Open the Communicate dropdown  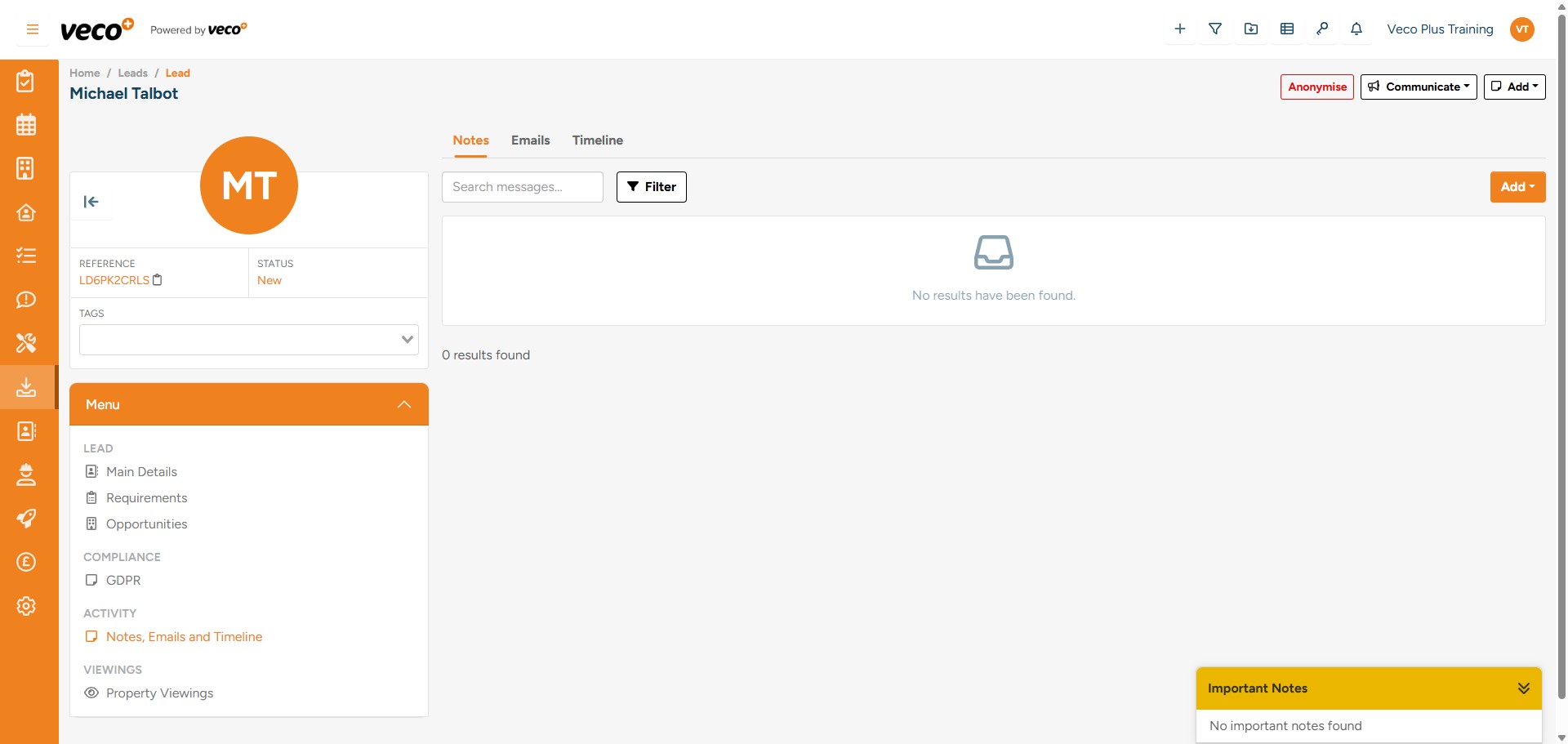1418,87
